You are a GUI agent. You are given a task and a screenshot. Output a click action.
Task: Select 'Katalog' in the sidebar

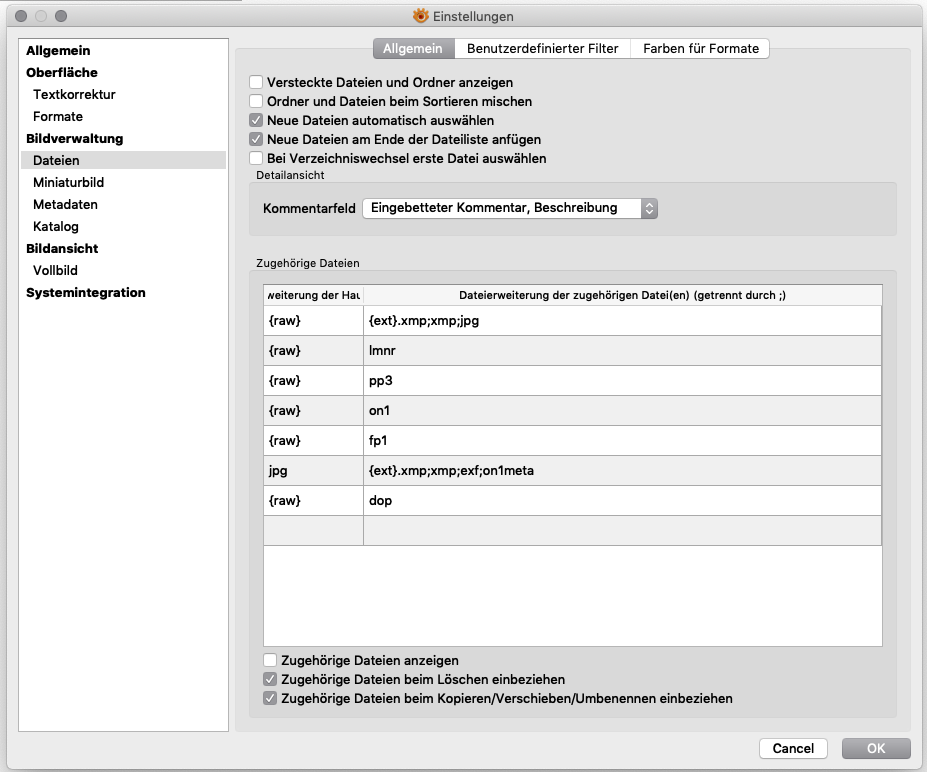pos(56,227)
